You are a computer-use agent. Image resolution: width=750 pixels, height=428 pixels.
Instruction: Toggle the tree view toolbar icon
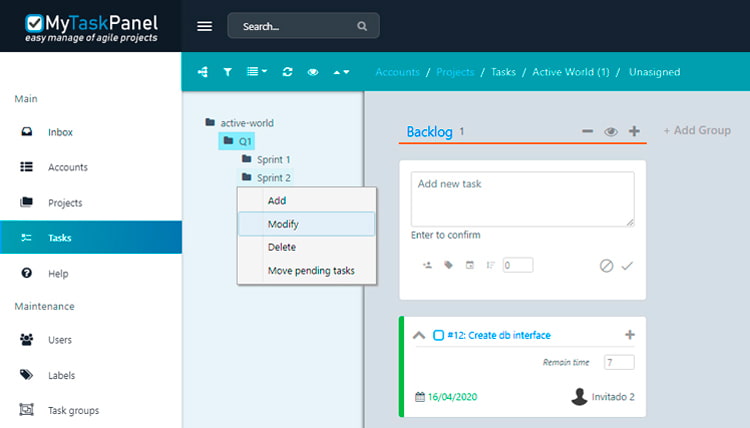pyautogui.click(x=203, y=72)
